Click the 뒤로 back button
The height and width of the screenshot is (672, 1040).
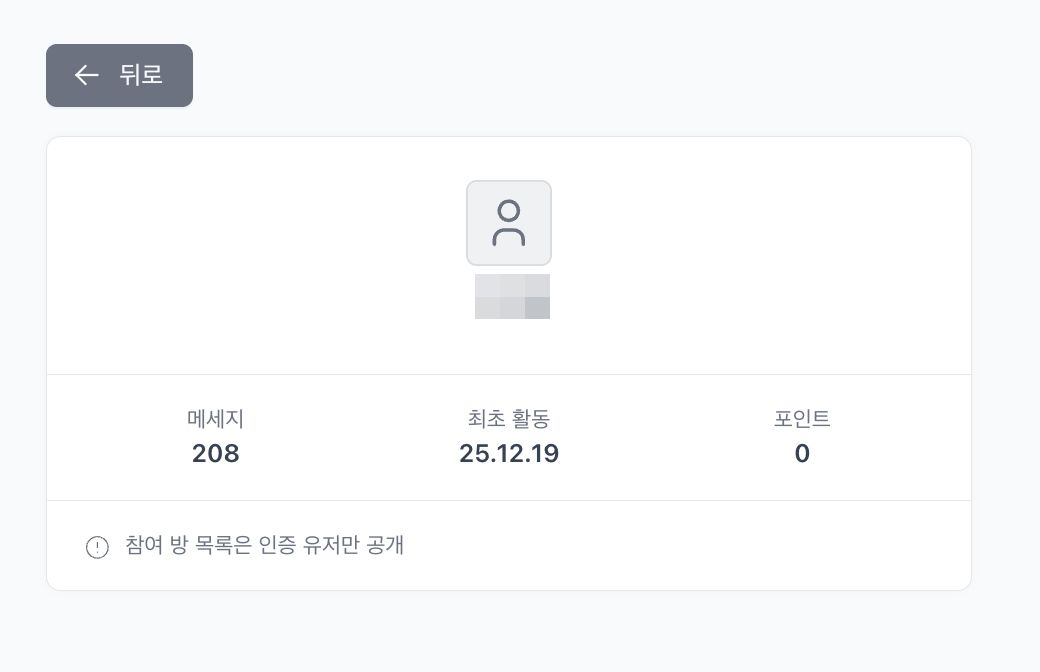pos(119,75)
